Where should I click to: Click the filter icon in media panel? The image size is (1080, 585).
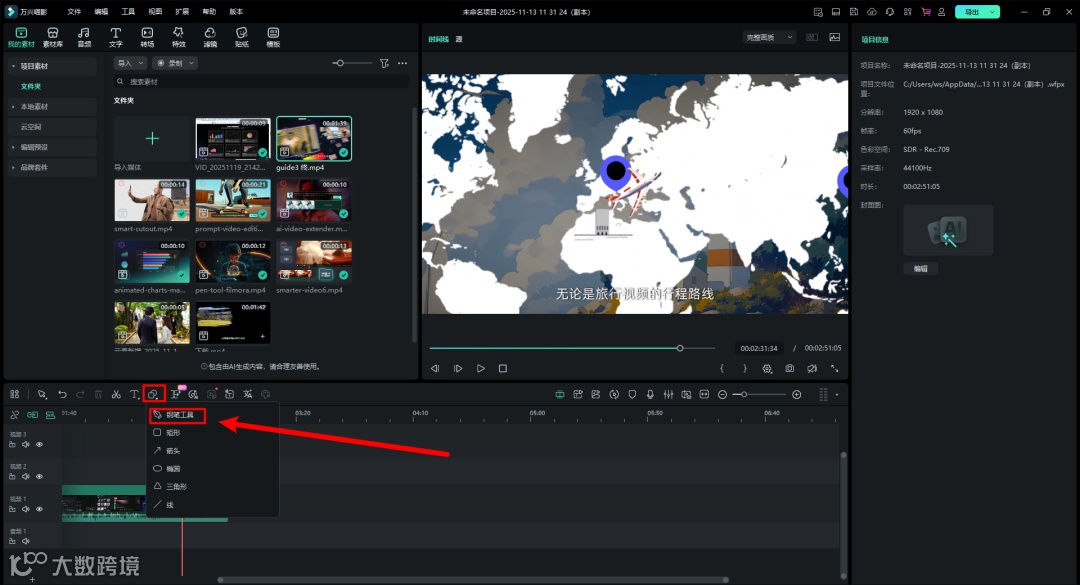(384, 63)
